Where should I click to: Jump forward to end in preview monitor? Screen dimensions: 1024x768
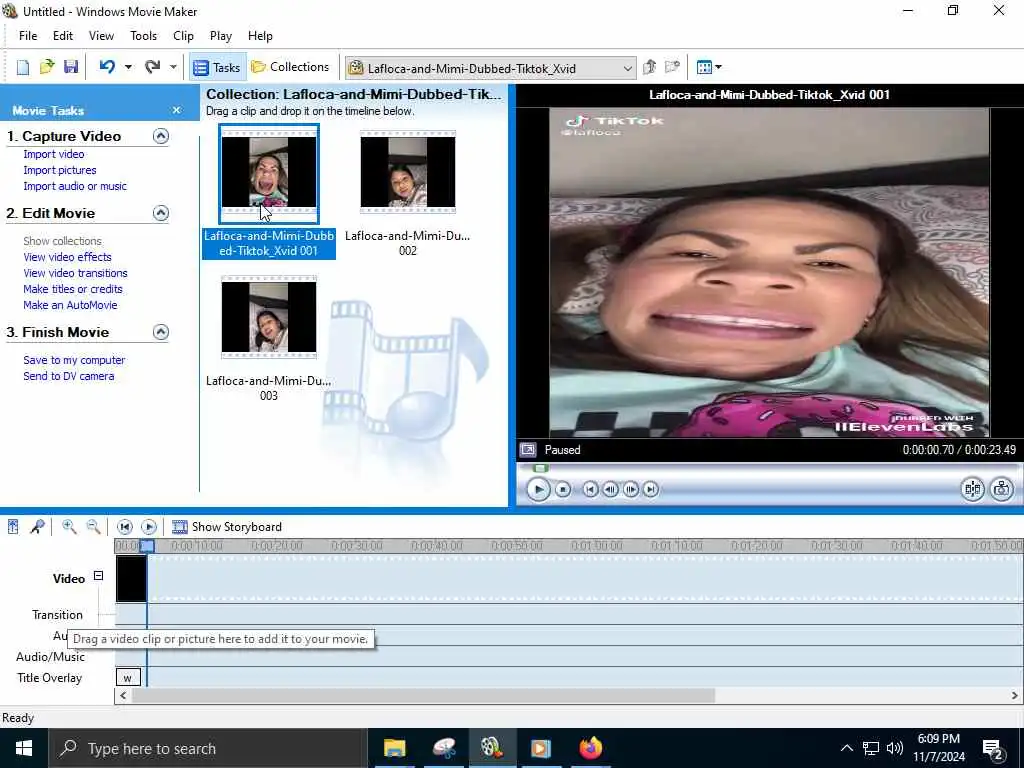[x=651, y=489]
